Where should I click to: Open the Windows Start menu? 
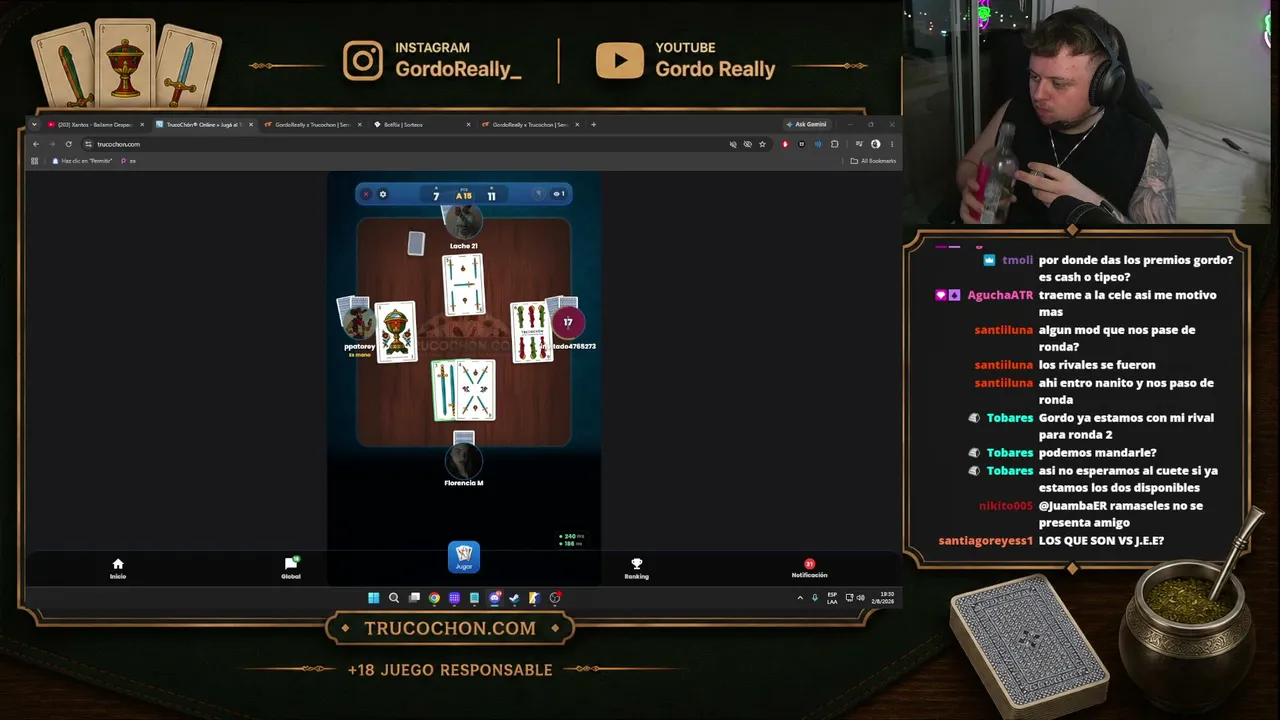[x=373, y=598]
